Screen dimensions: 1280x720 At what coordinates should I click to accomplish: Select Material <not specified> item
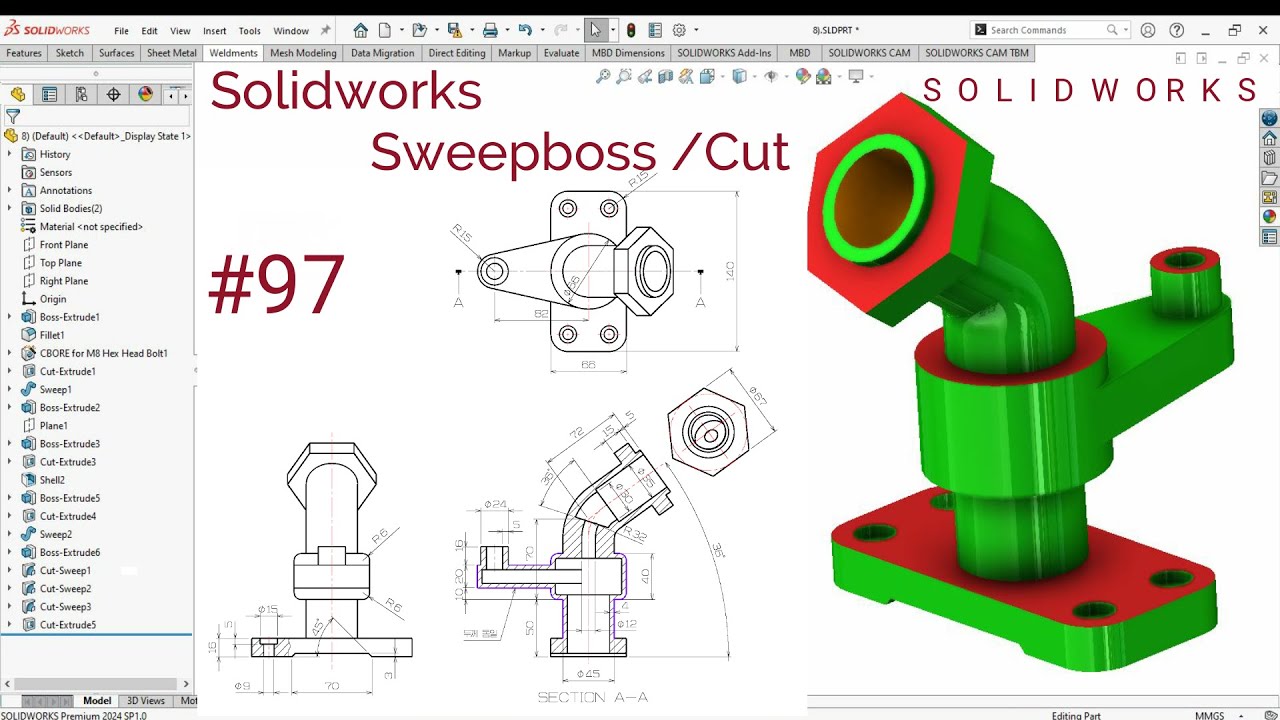pos(91,226)
